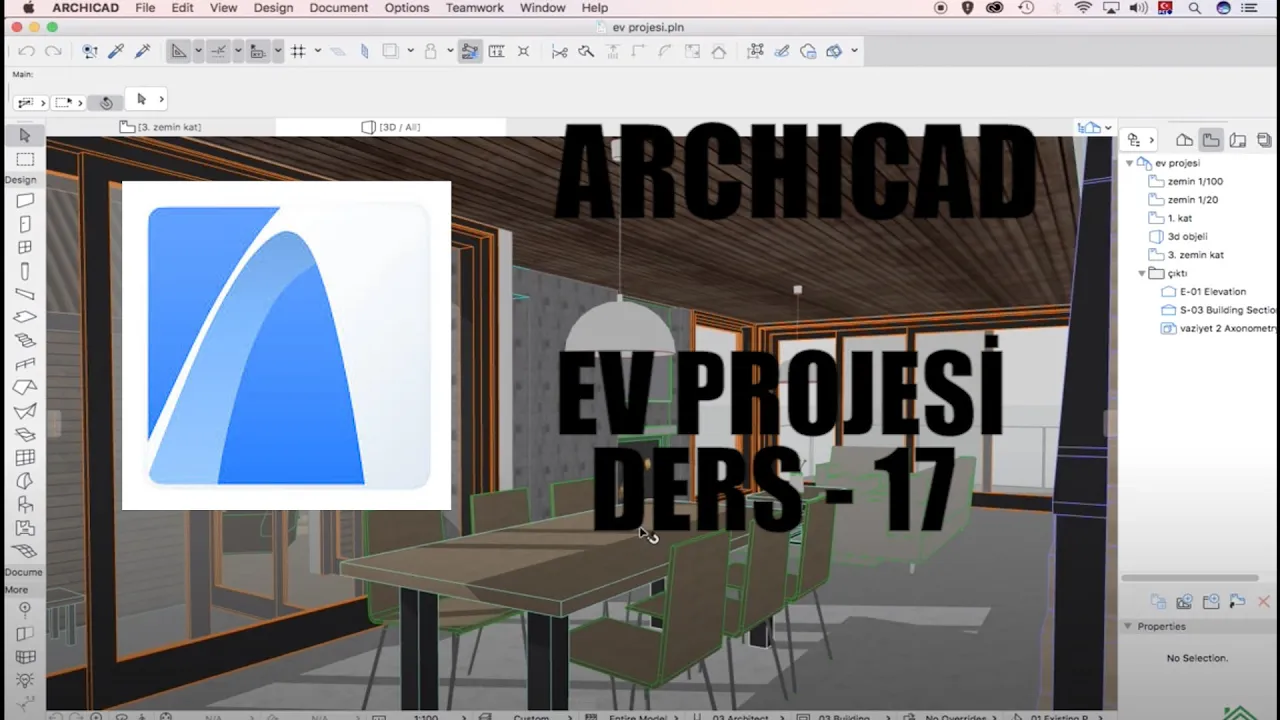
Task: Select the Railing tool
Action: point(25,364)
